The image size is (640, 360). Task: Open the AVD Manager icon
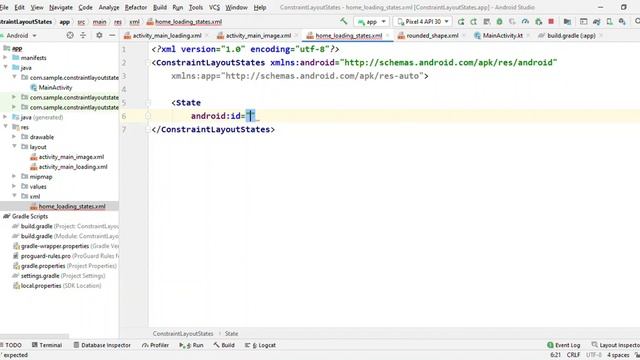tap(609, 22)
